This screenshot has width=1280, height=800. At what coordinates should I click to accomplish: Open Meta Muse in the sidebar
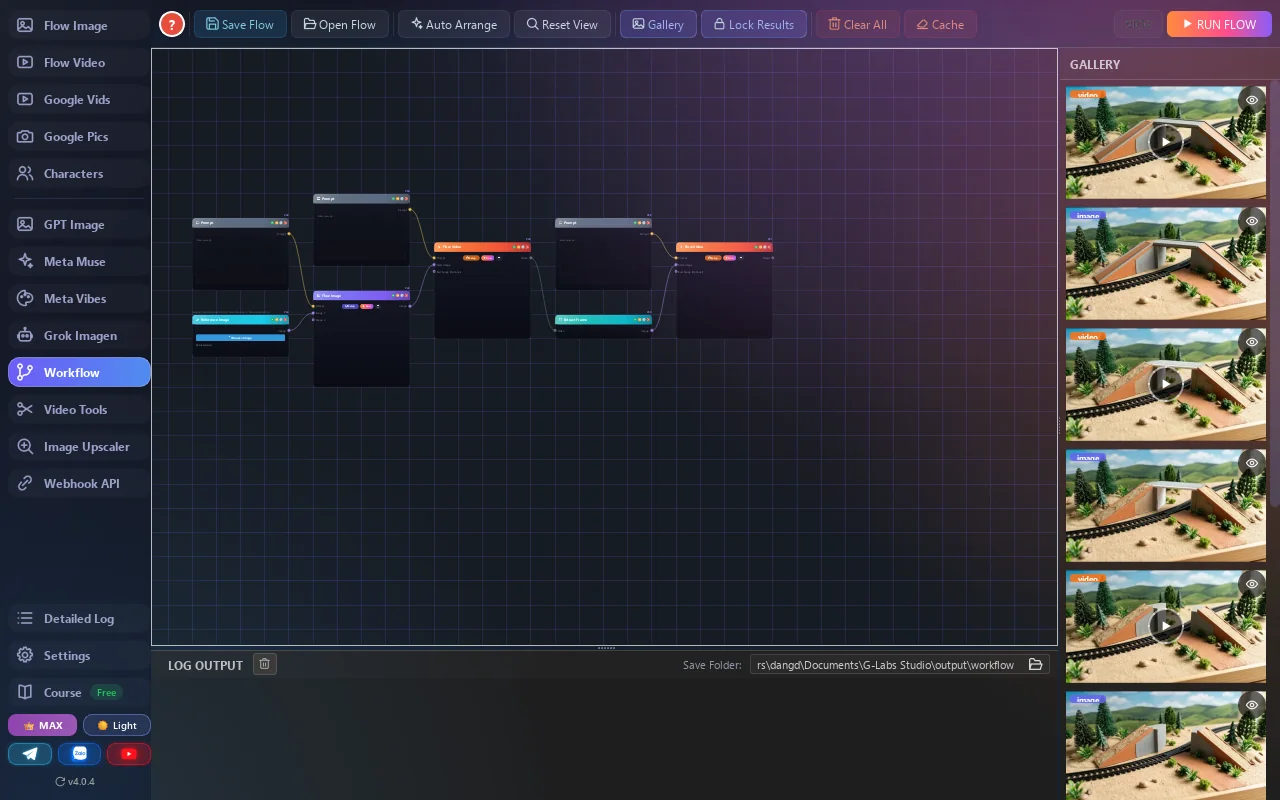coord(79,261)
